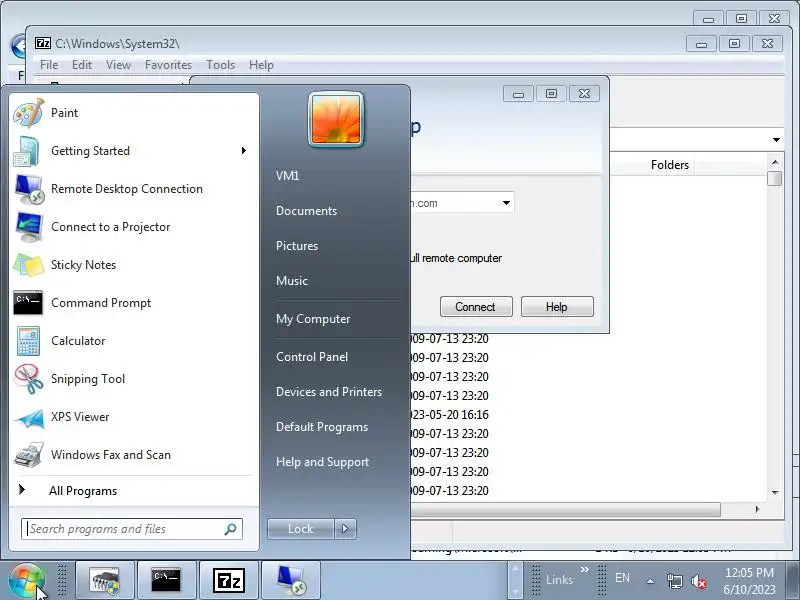This screenshot has width=800, height=600.
Task: Click 7-Zip horizontal scrollbar right arrow
Action: click(x=757, y=509)
